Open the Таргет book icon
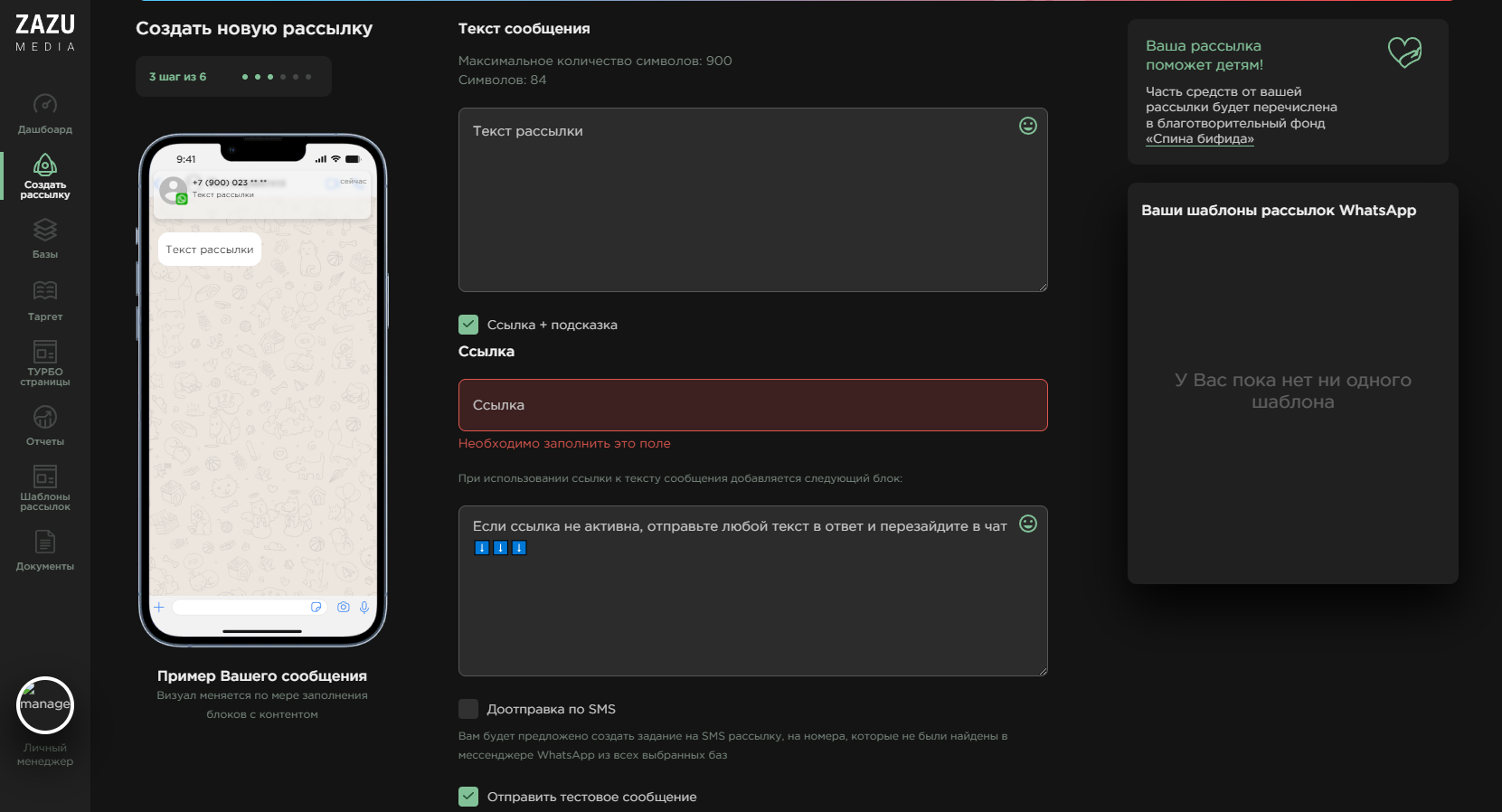The image size is (1502, 812). (45, 291)
